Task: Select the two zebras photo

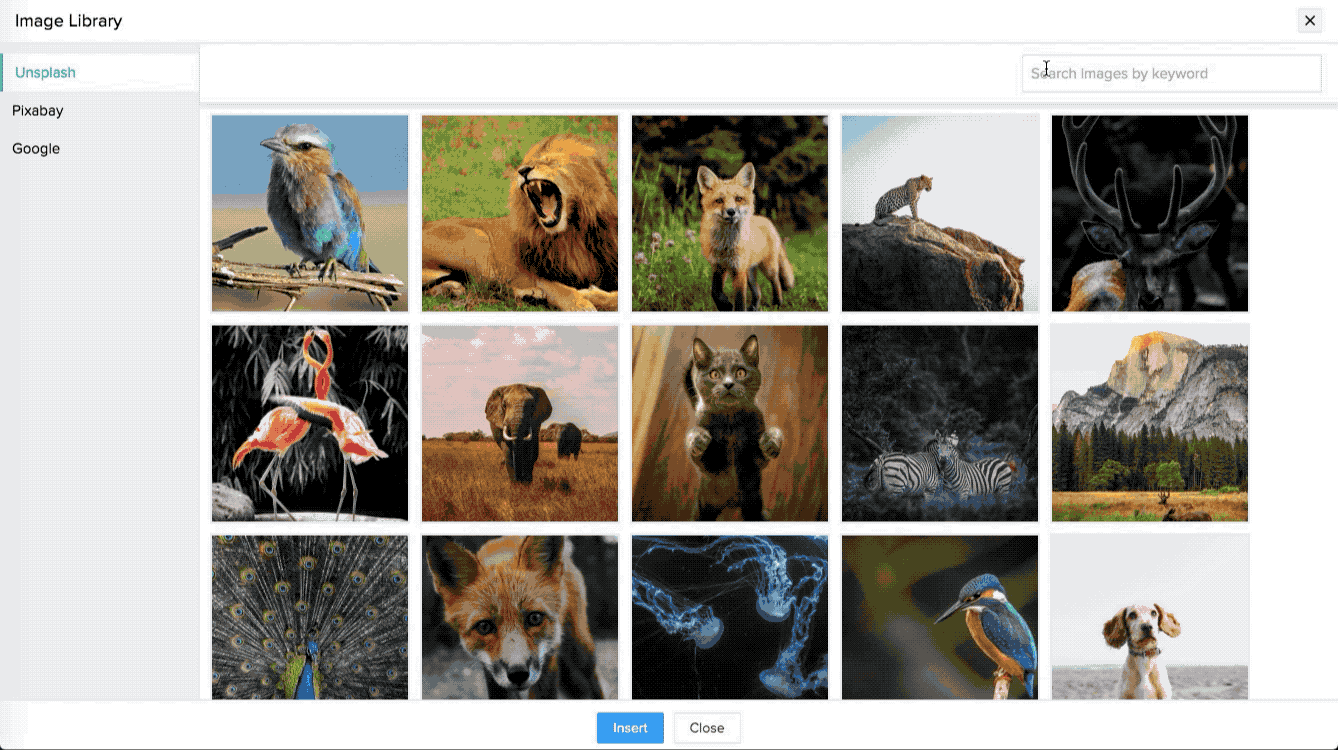Action: [x=940, y=423]
